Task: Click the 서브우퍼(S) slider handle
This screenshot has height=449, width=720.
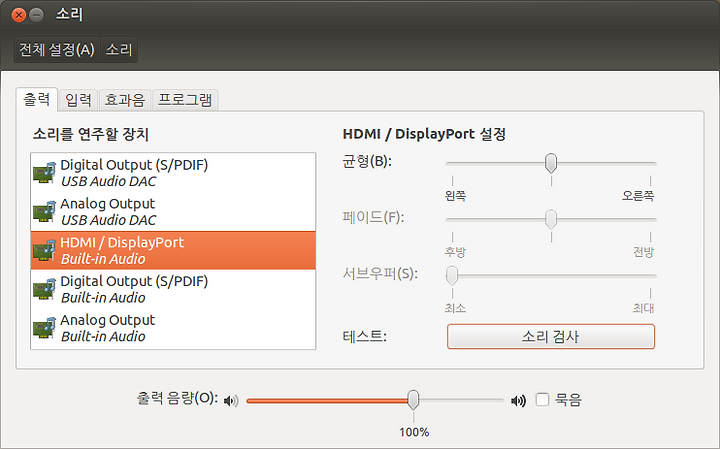Action: 452,276
